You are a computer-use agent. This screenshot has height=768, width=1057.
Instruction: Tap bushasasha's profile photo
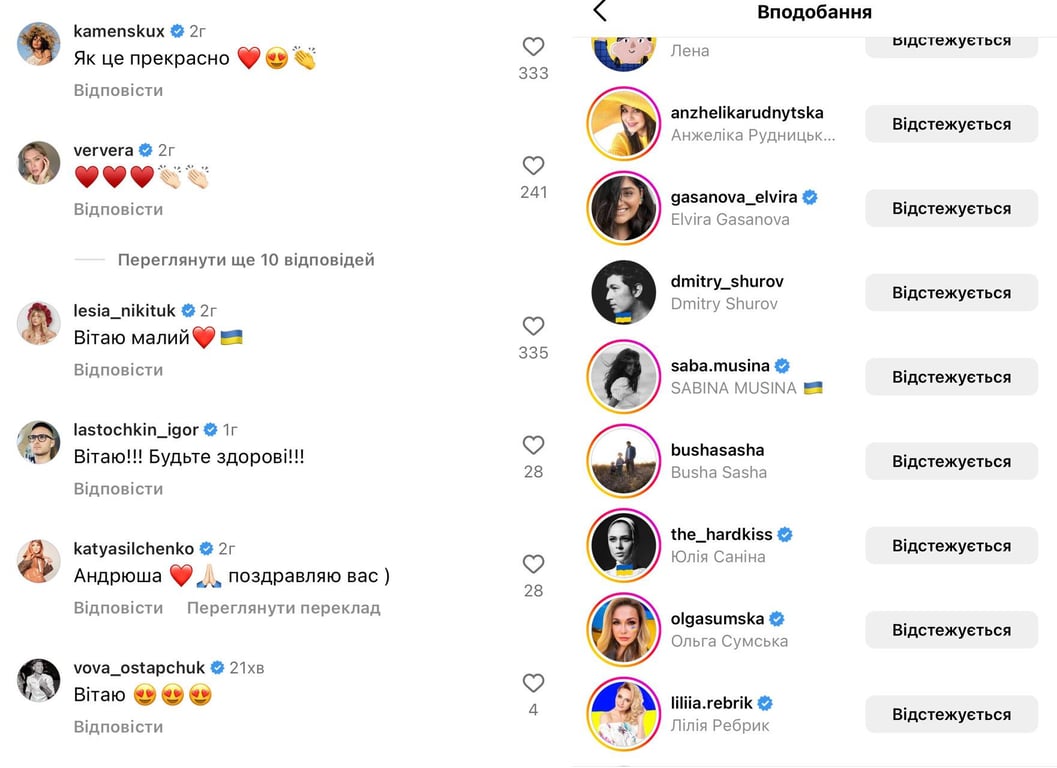point(623,461)
